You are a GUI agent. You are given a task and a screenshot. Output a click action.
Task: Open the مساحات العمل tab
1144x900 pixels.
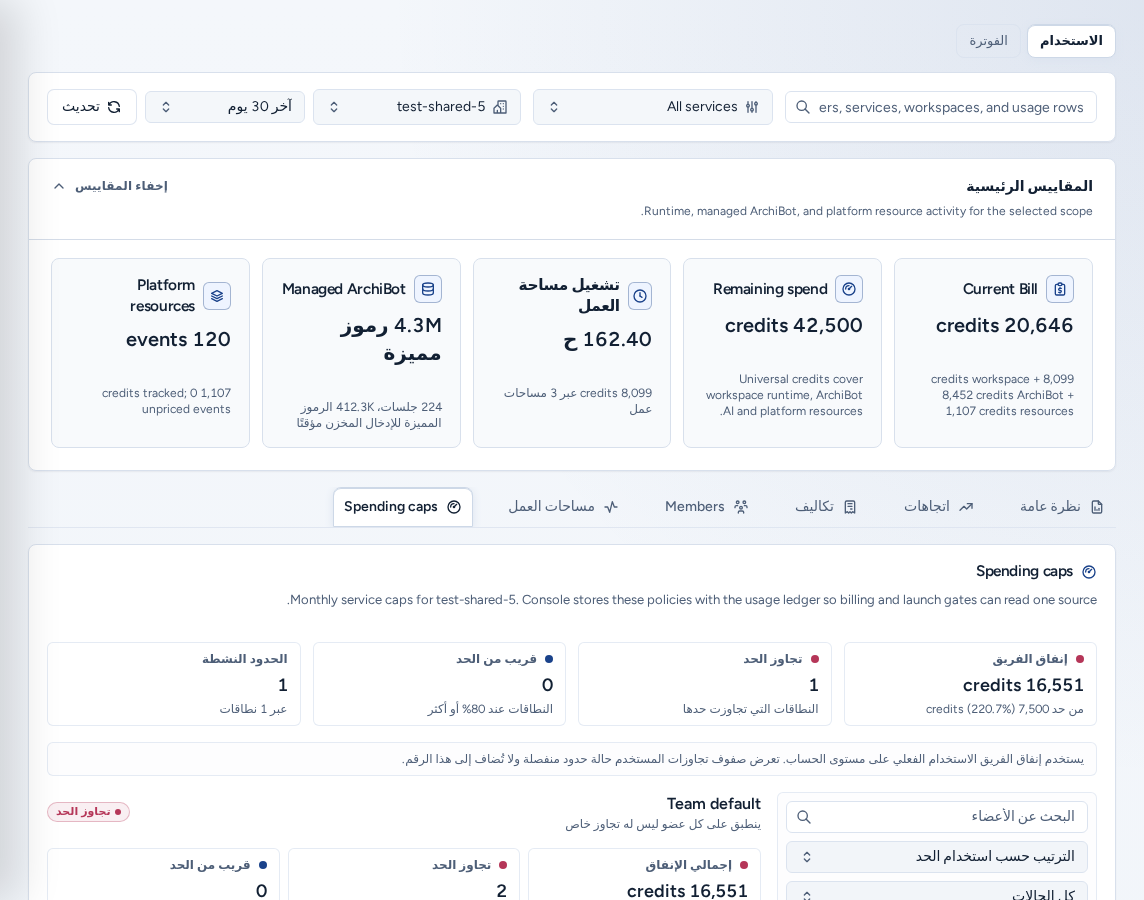tap(563, 507)
